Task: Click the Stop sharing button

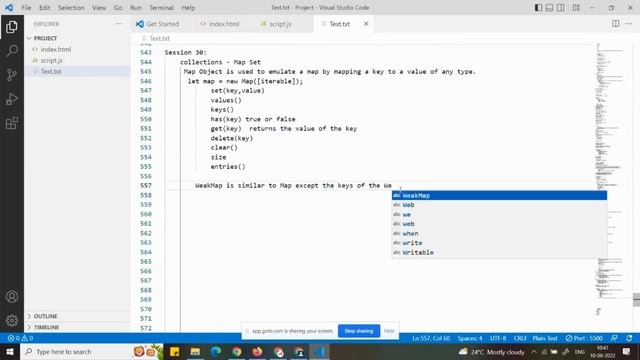Action: click(x=359, y=331)
